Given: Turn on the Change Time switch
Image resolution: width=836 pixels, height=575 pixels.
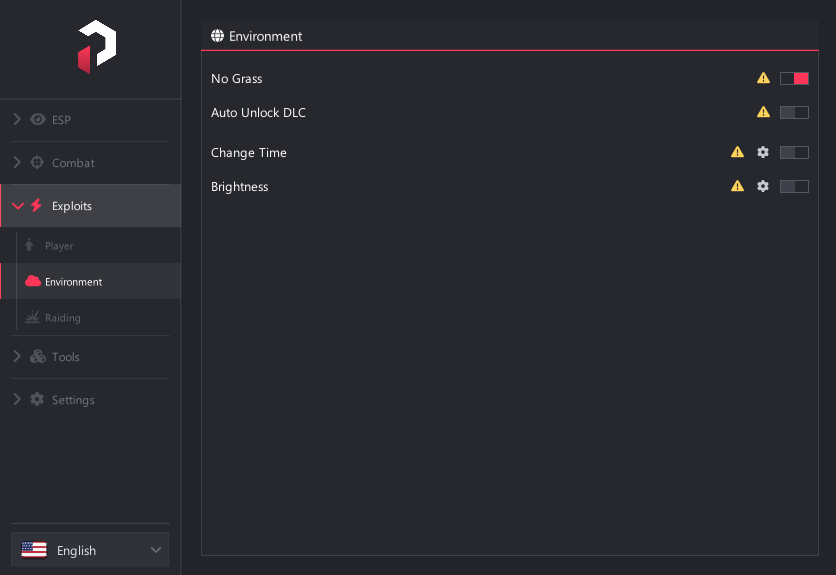Looking at the screenshot, I should coord(794,153).
